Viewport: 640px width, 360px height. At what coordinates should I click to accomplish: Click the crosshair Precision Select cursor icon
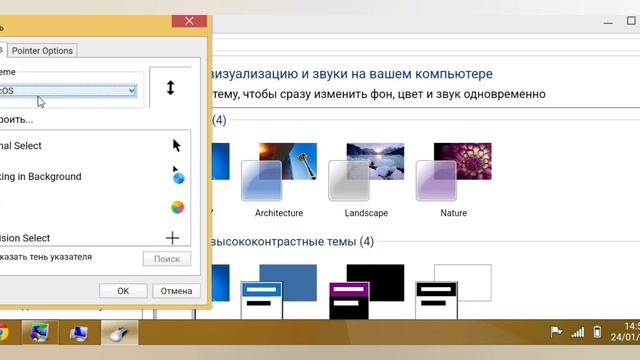(x=173, y=238)
